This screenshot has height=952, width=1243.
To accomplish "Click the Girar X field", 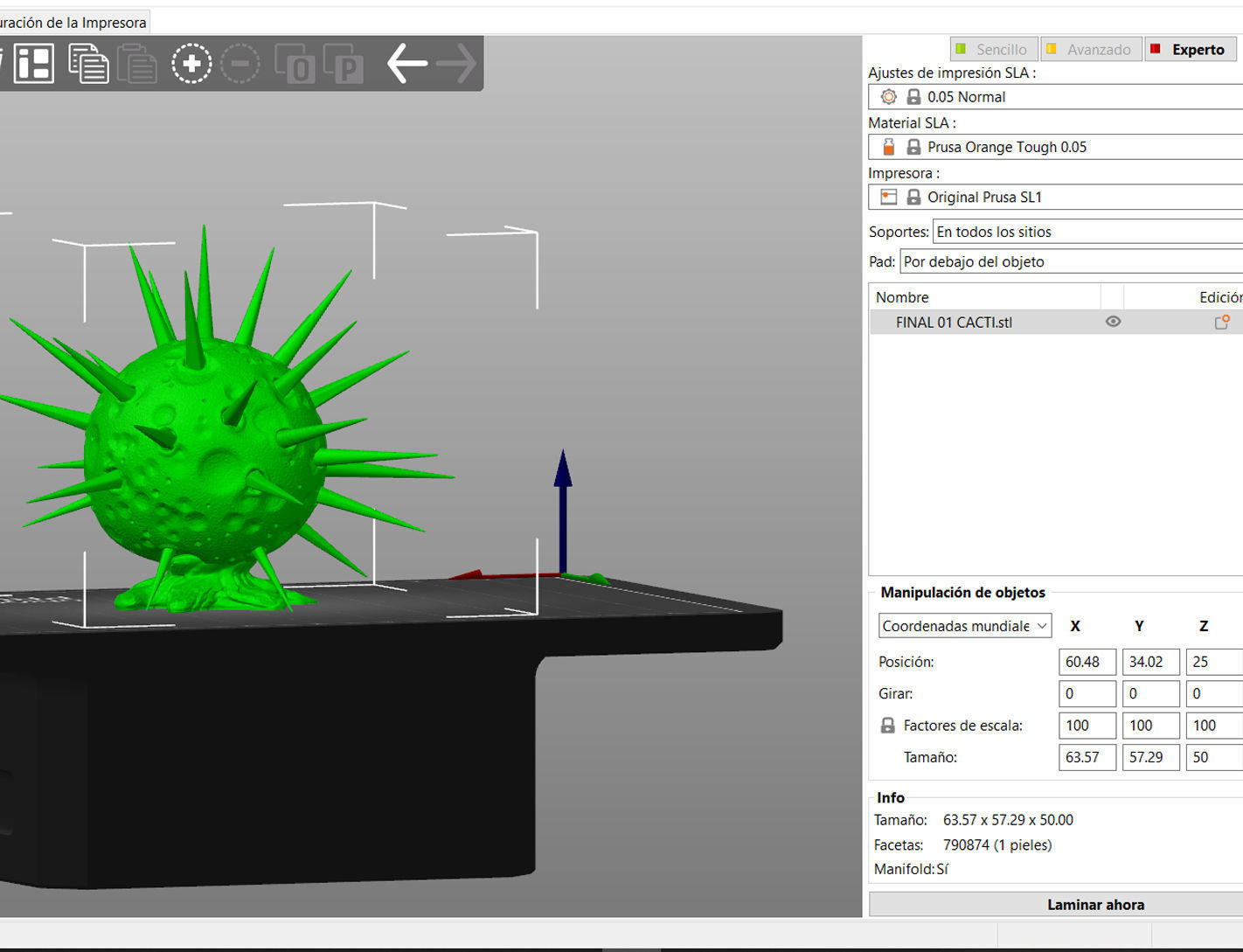I will coord(1087,694).
